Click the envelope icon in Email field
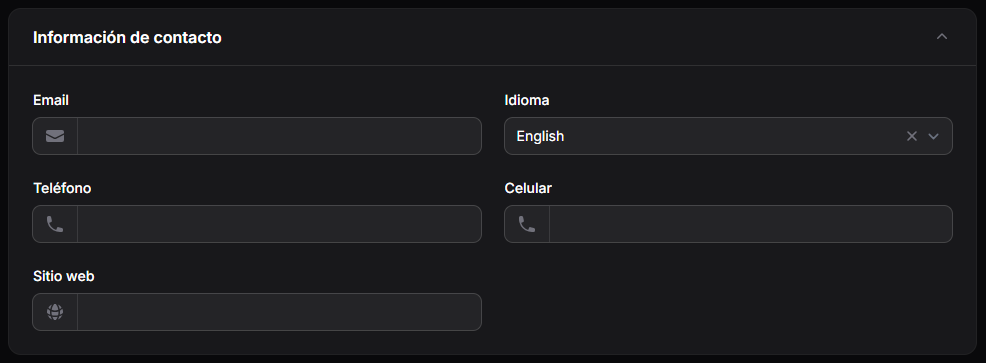The width and height of the screenshot is (986, 363). point(55,136)
